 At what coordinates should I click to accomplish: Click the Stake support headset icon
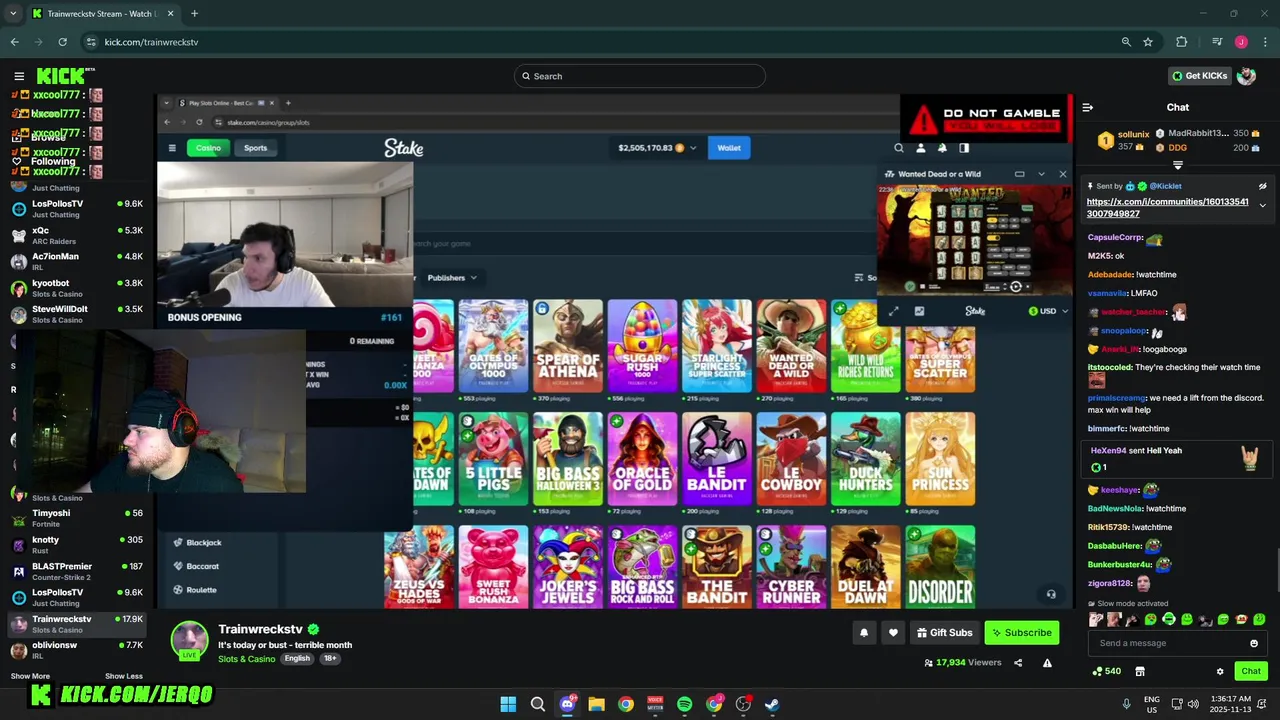[1051, 594]
